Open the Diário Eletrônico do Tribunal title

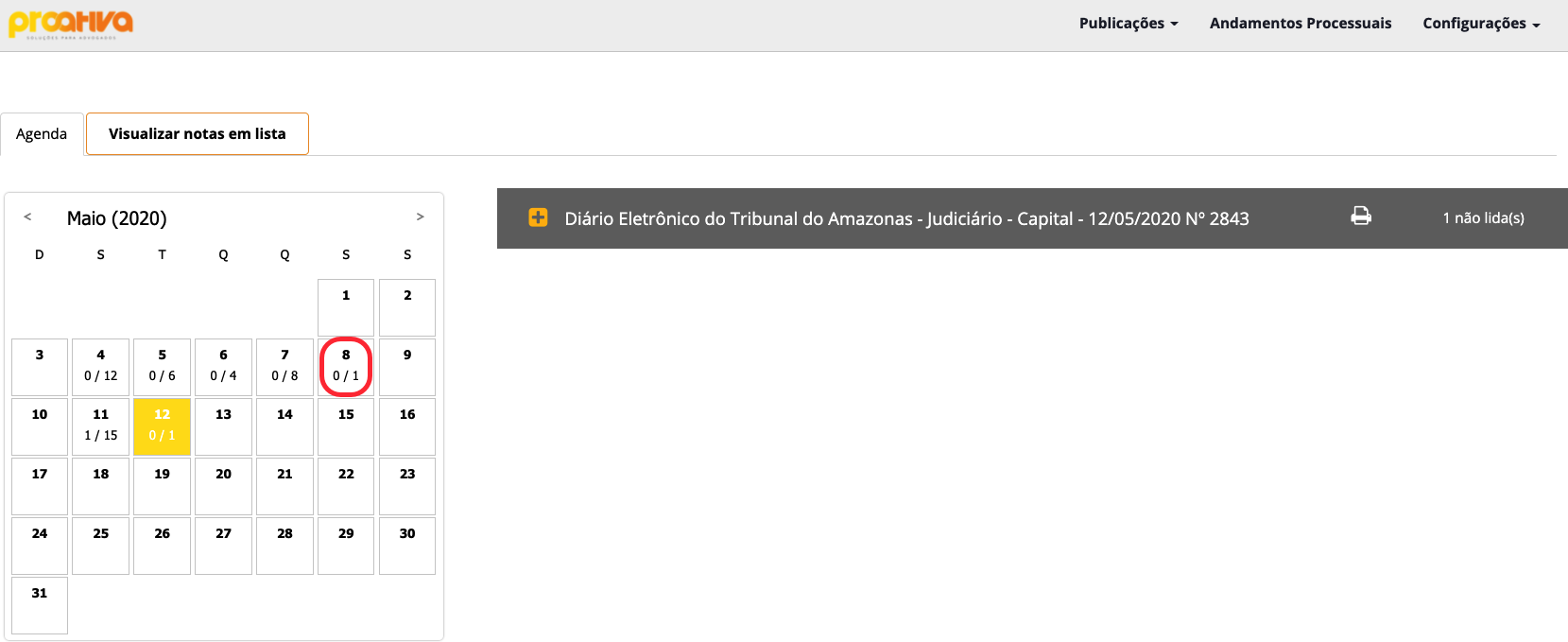pos(906,218)
